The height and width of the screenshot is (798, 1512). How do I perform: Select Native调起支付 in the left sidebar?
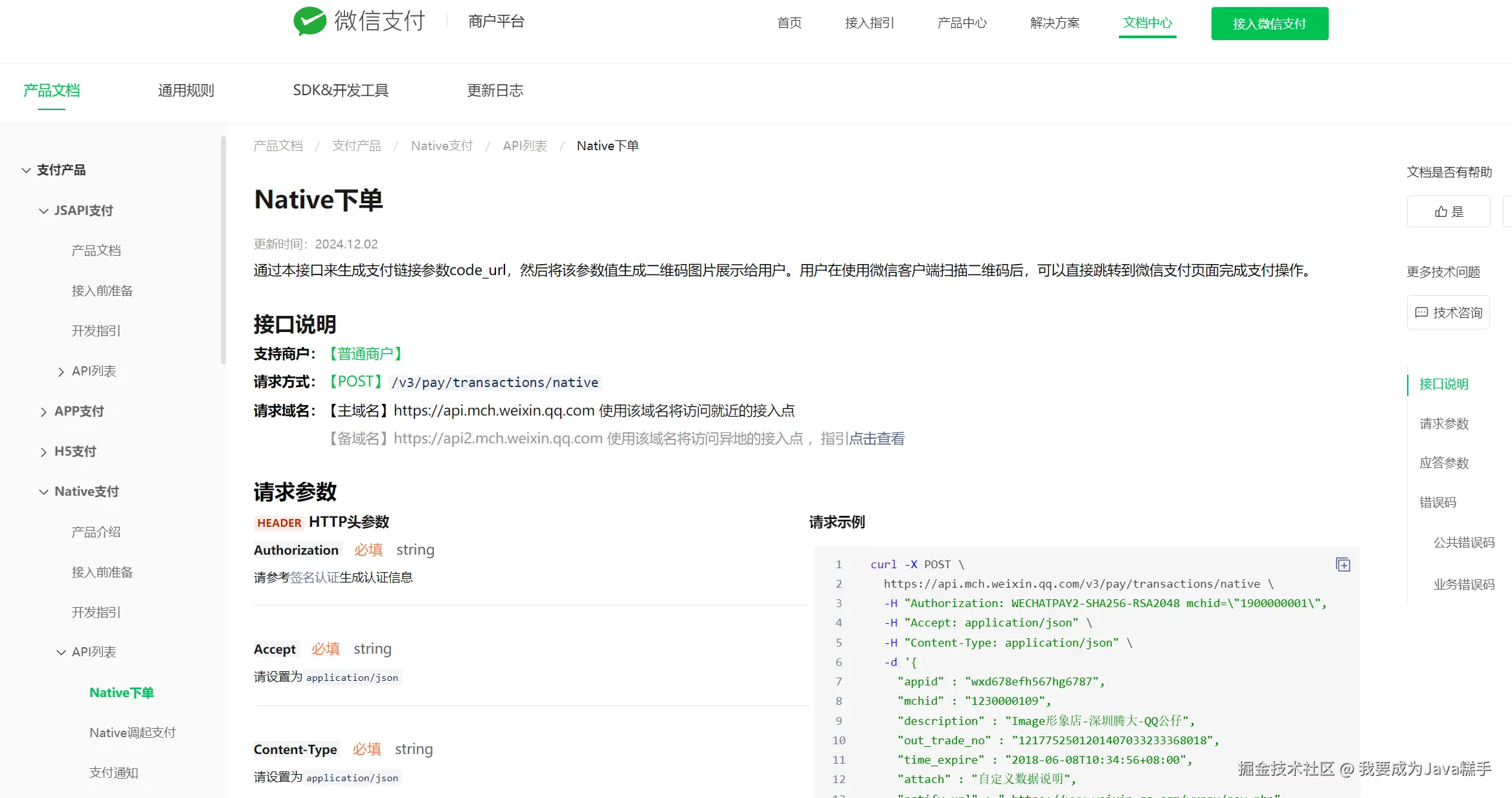(x=133, y=732)
